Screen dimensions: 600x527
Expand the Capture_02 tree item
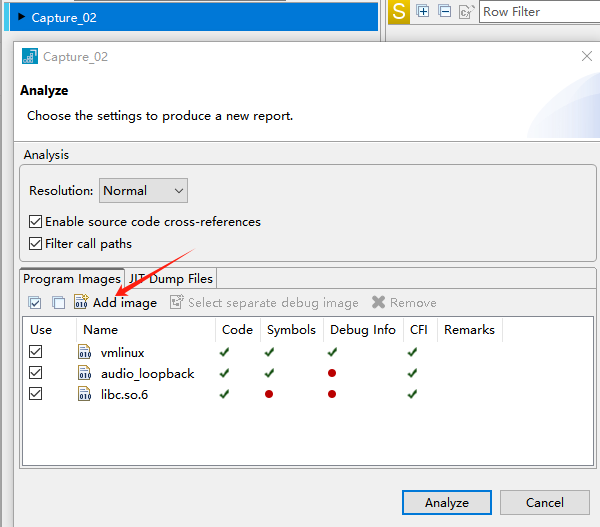(21, 17)
